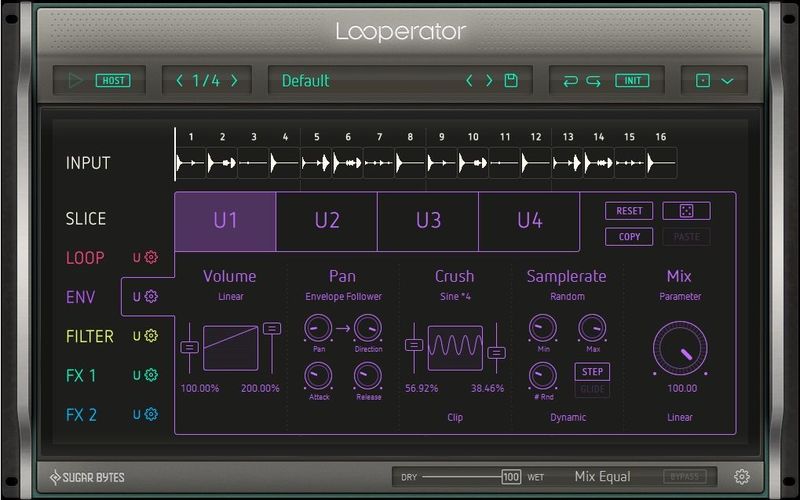The height and width of the screenshot is (500, 800).
Task: Click the RESET button
Action: pyautogui.click(x=629, y=211)
